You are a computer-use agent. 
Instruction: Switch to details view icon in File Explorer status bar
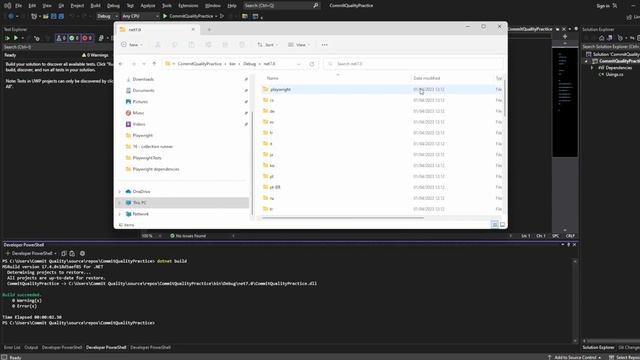[x=494, y=224]
